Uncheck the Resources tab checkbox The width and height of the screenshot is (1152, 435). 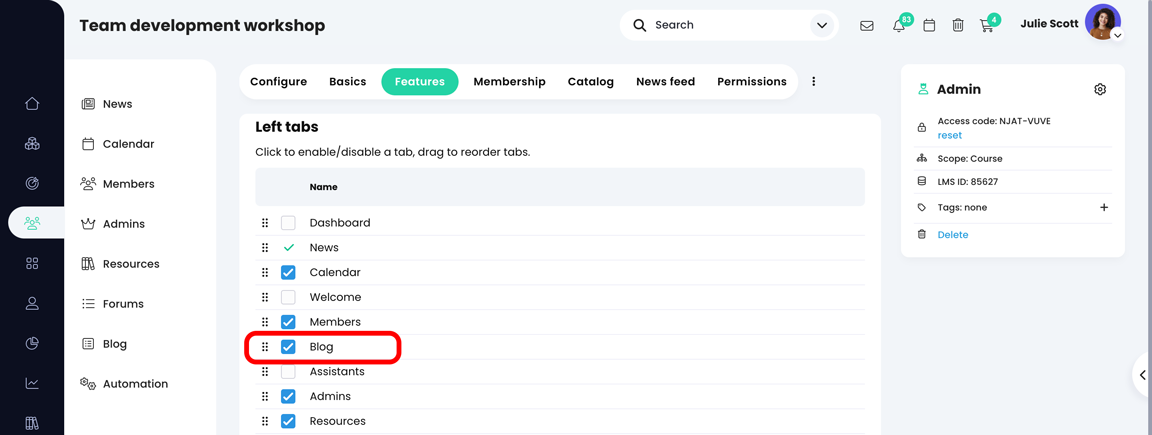coord(288,422)
